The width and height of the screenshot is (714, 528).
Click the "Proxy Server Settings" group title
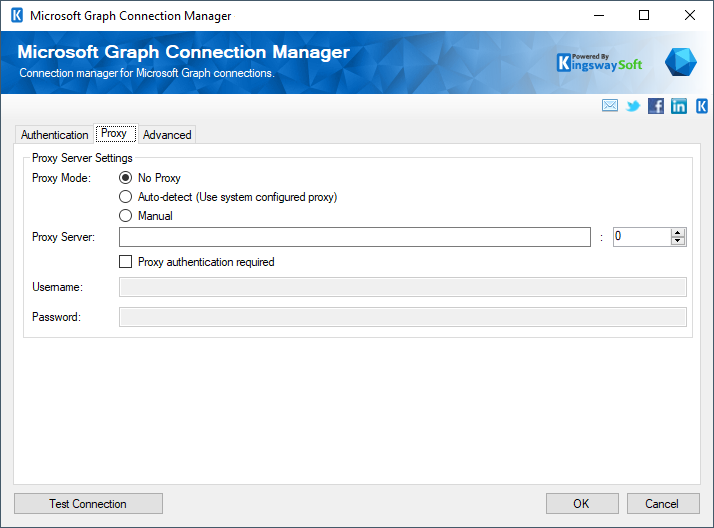click(82, 158)
